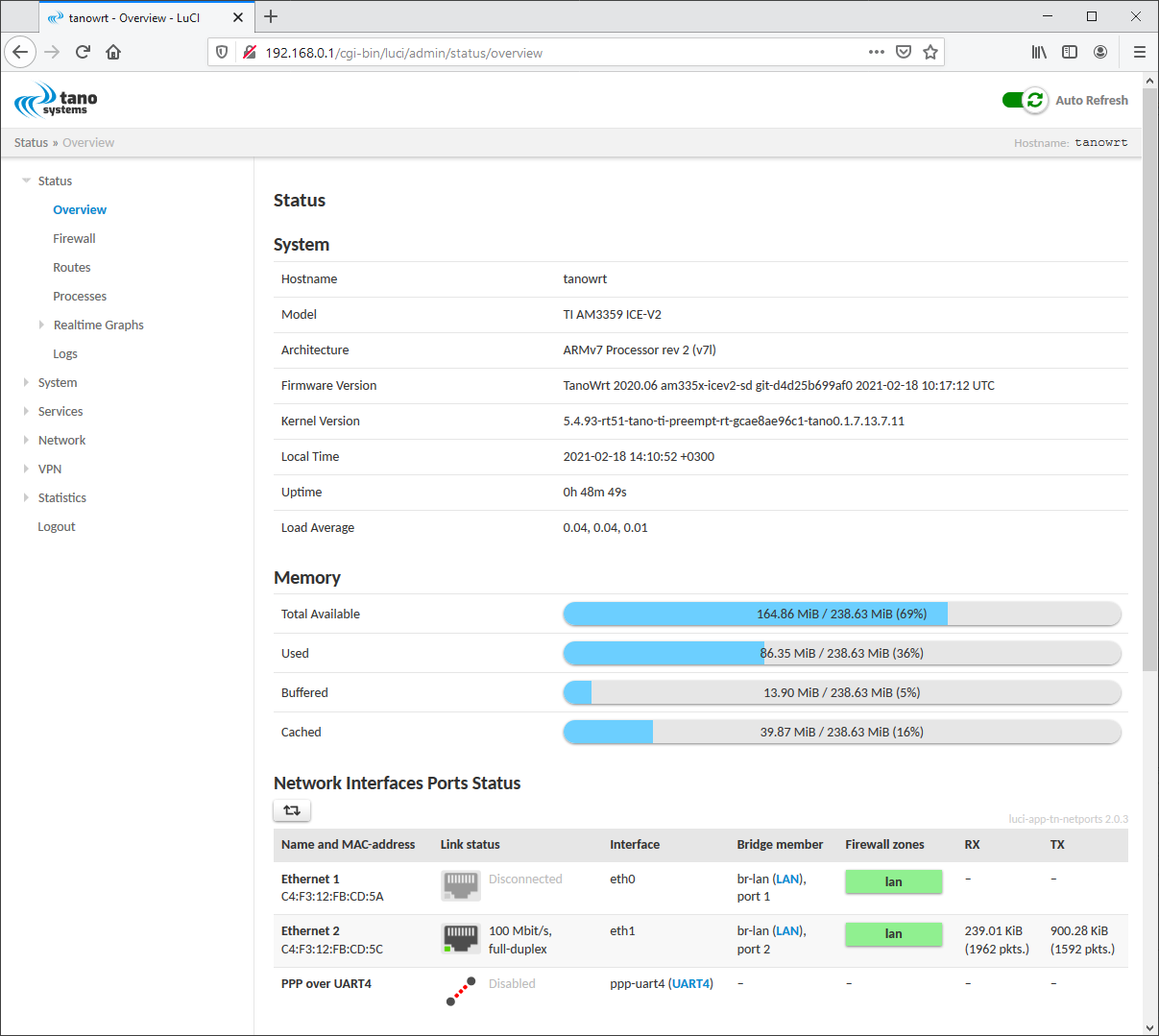Screen dimensions: 1159x1036
Task: Click the Buffered memory progress bar
Action: tap(841, 692)
